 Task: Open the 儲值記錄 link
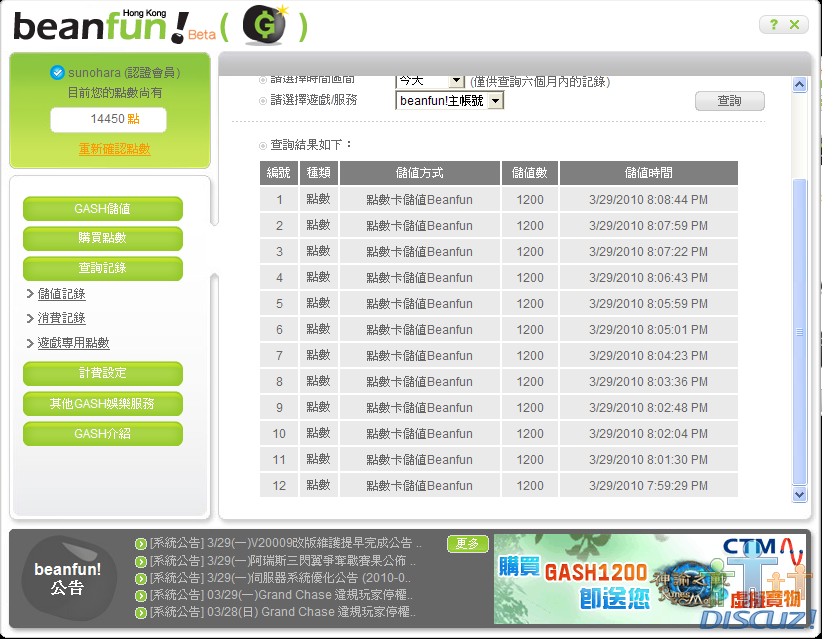(x=61, y=294)
